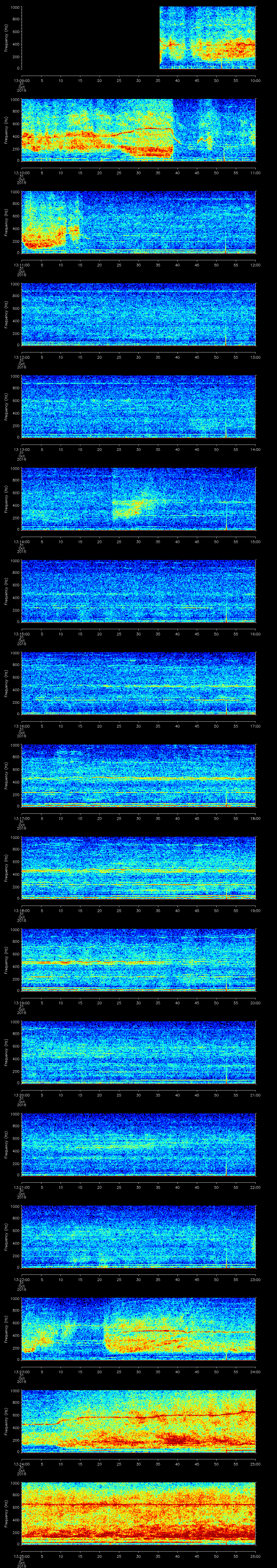Select the spectrogram panel starting at 13:25:00
This screenshot has height=1568, width=277.
139,1513
